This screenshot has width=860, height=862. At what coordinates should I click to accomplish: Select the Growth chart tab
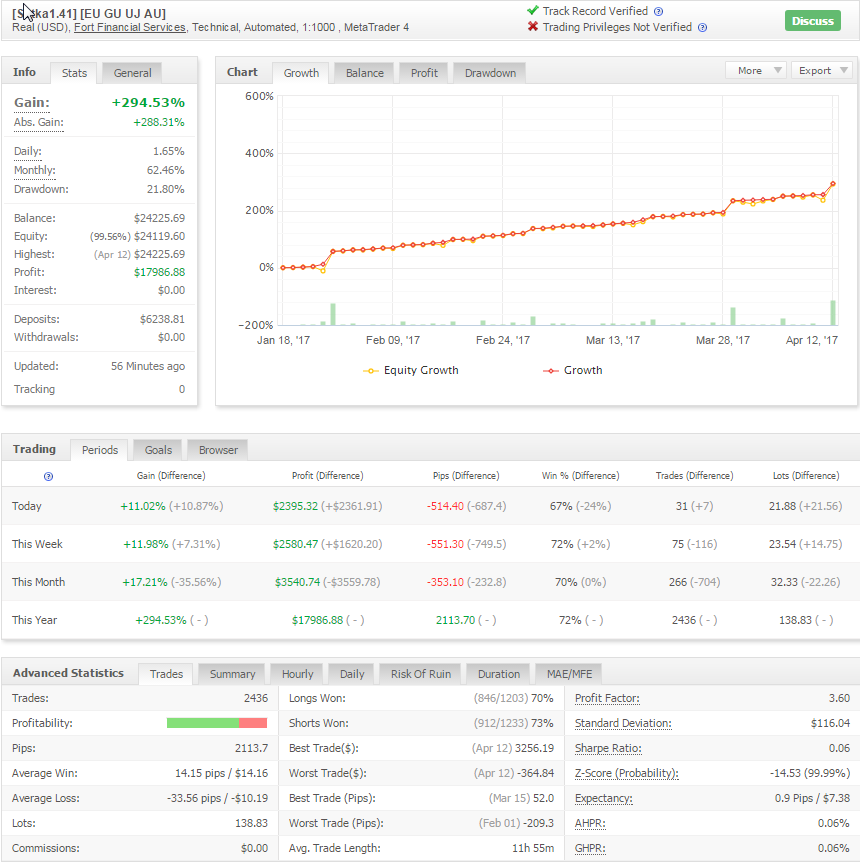301,73
